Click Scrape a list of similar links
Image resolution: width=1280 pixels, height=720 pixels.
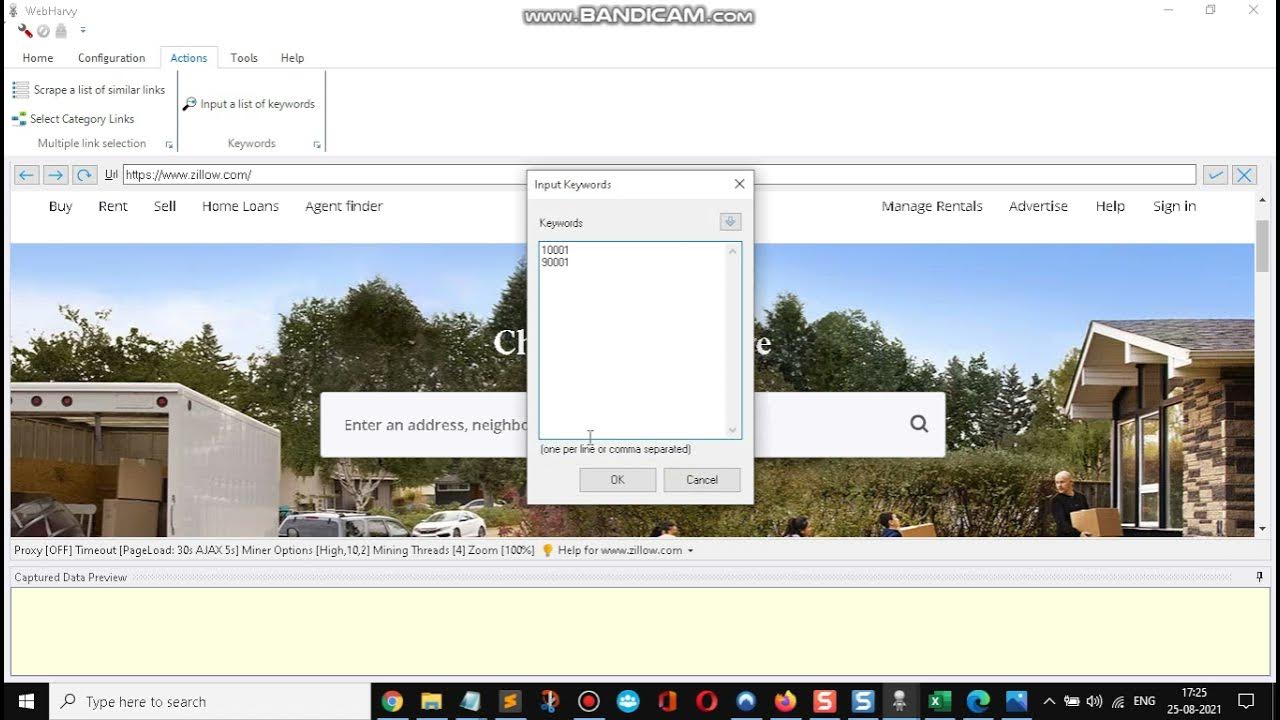coord(89,90)
